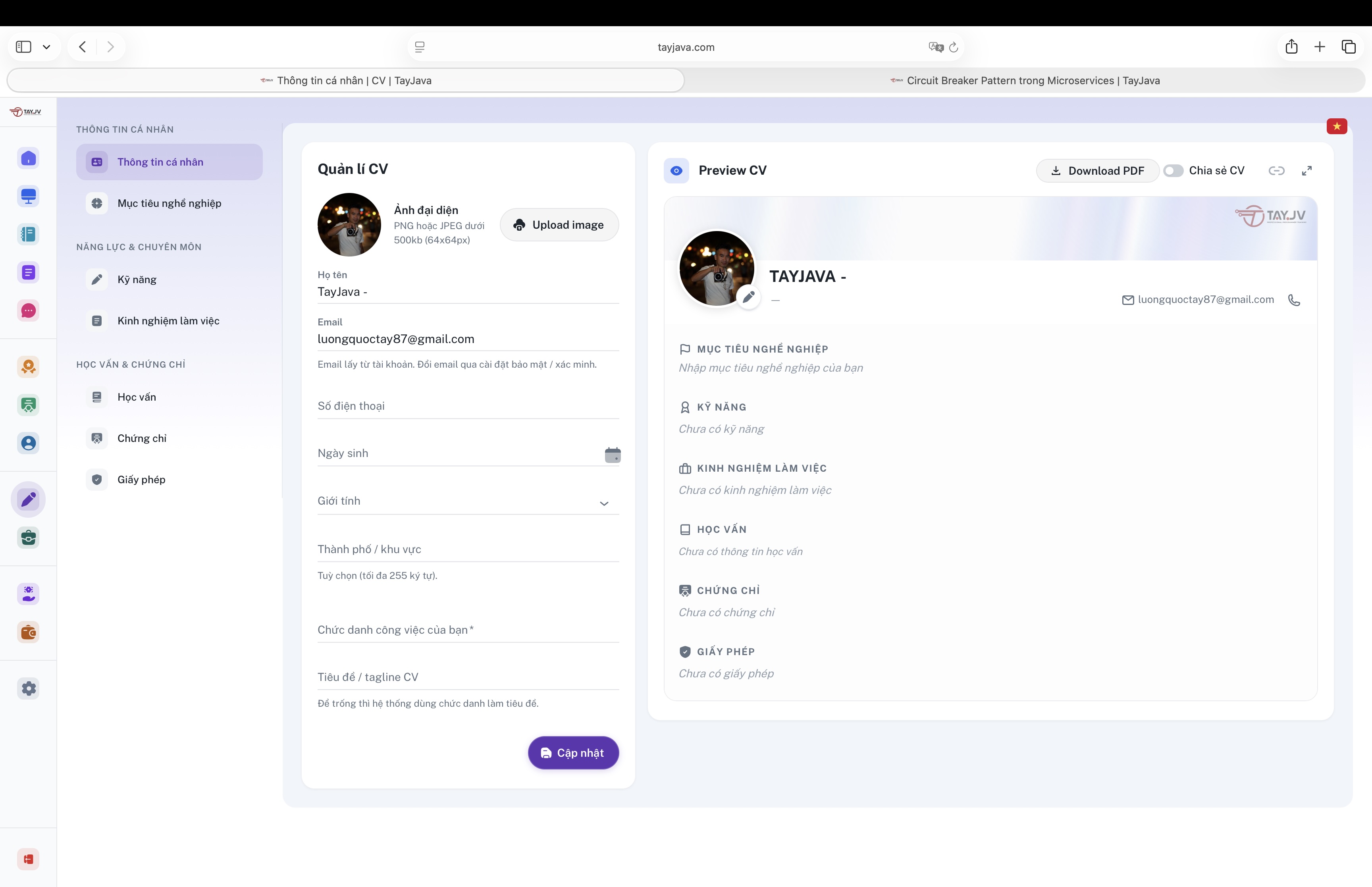Open the Ngày sinh calendar picker icon
This screenshot has height=887, width=1372.
tap(613, 455)
